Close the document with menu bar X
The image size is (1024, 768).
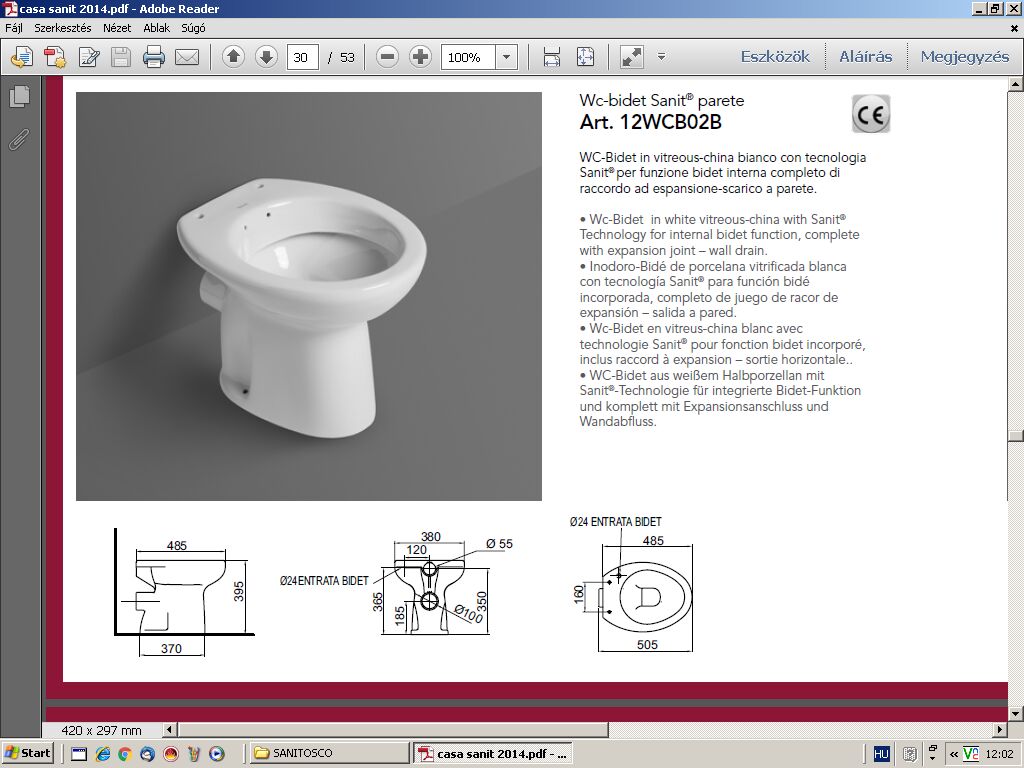point(1014,28)
